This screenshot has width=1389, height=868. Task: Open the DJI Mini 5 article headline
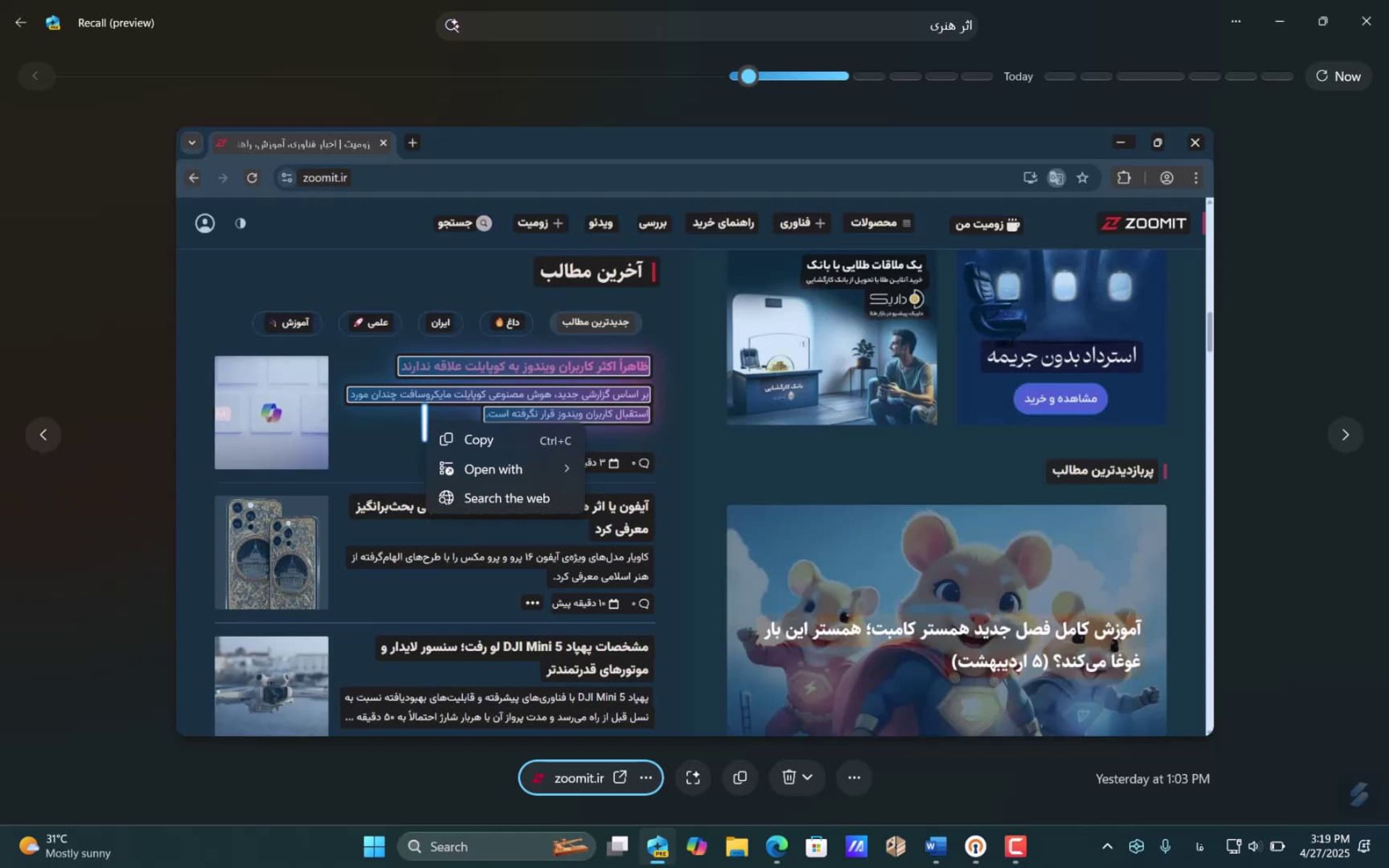(x=515, y=658)
